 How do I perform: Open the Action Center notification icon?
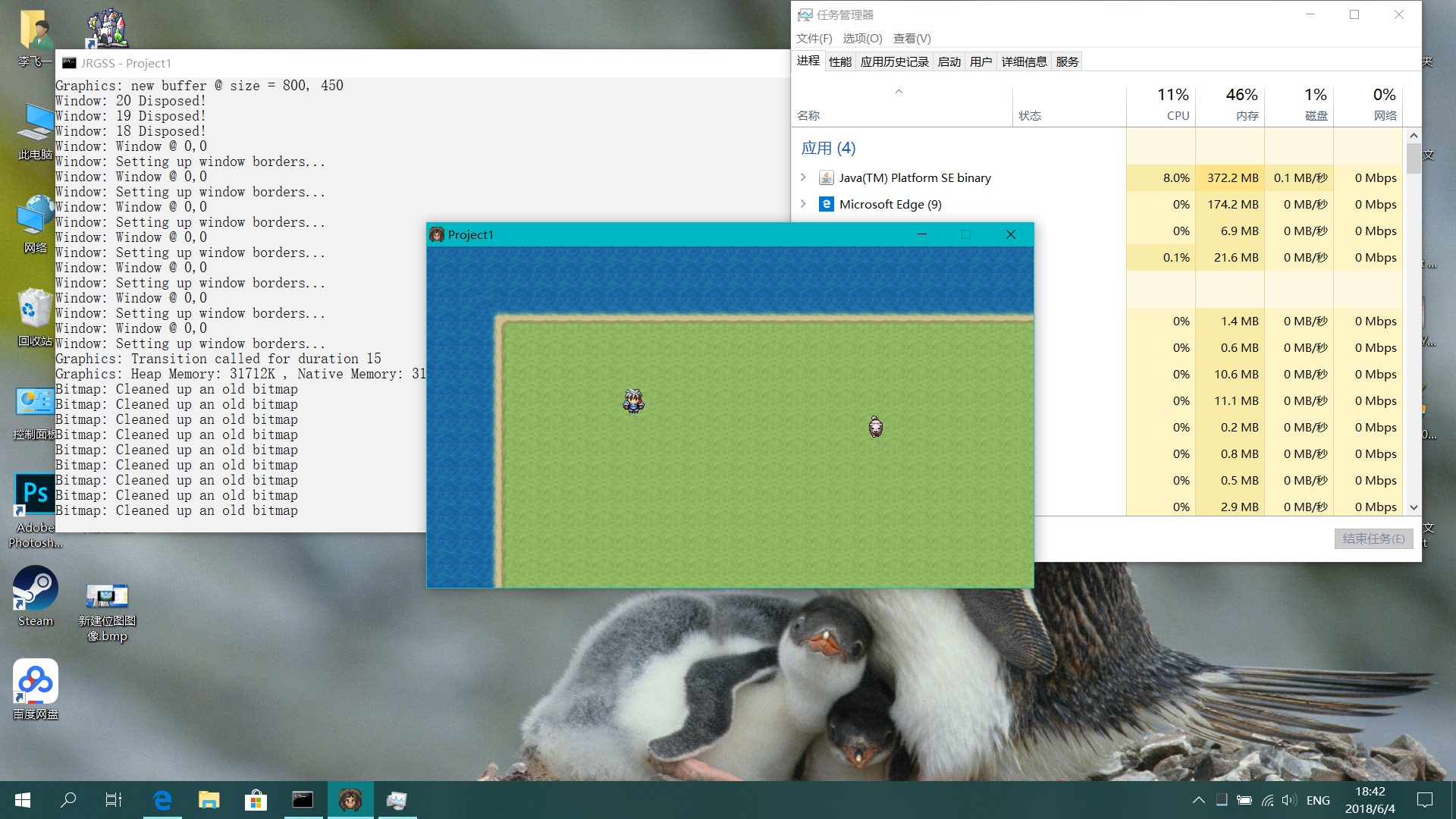coord(1424,800)
